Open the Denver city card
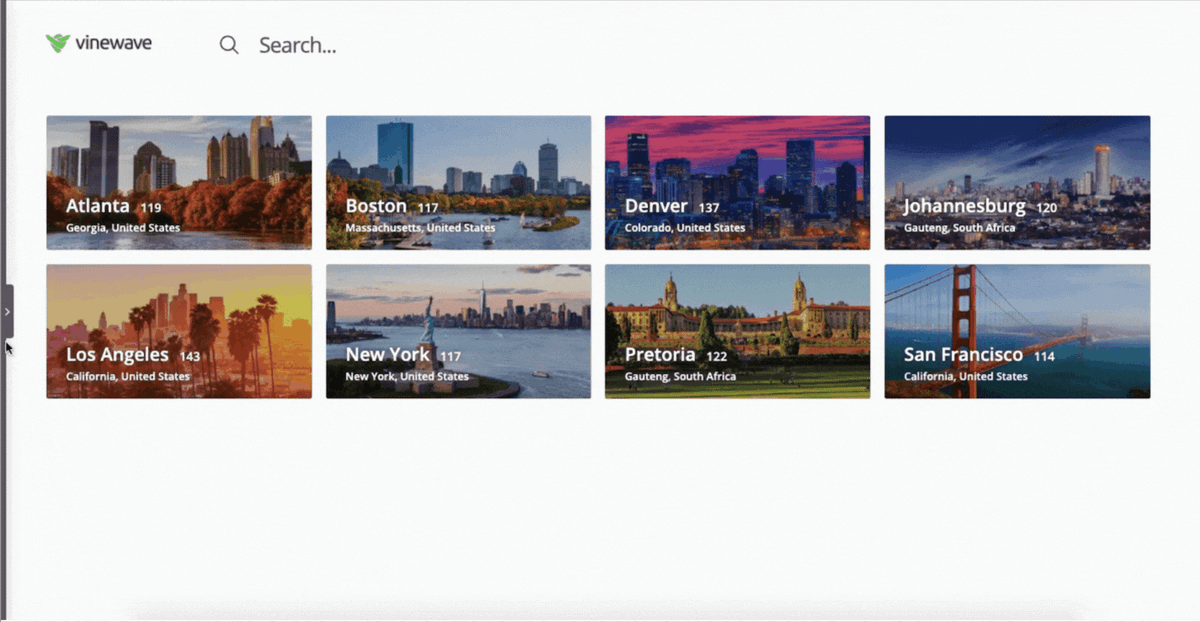This screenshot has width=1200, height=622. 737,182
